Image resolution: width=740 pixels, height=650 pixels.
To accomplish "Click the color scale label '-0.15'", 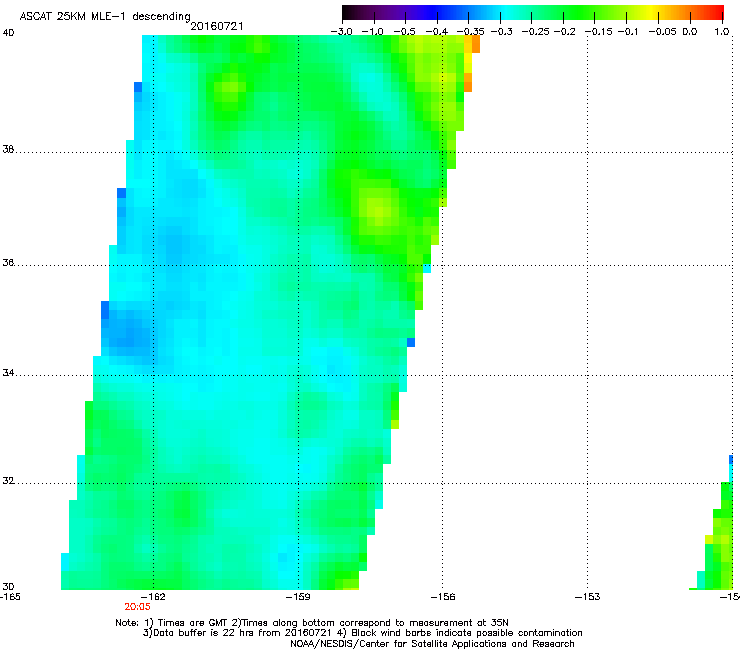I will pyautogui.click(x=598, y=32).
